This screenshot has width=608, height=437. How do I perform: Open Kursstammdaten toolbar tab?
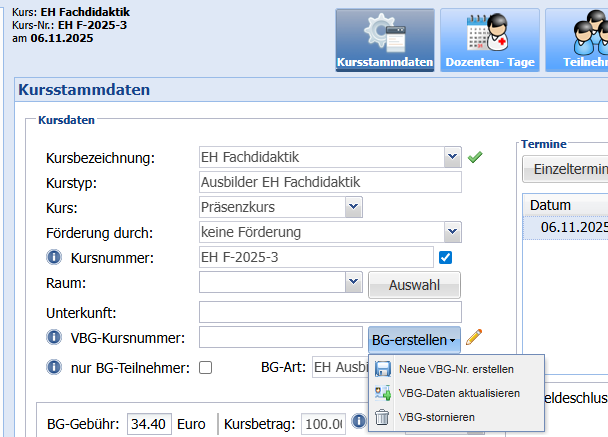pos(385,41)
